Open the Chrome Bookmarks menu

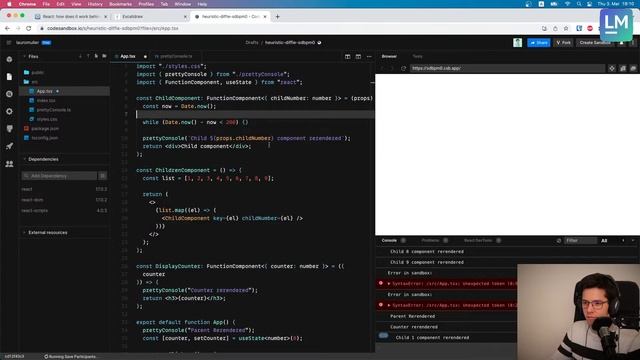(x=120, y=4)
